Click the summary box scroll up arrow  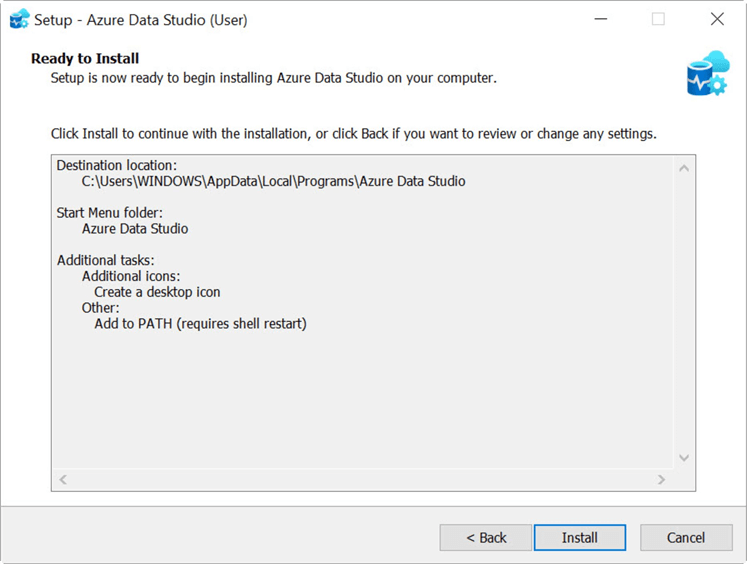point(684,168)
